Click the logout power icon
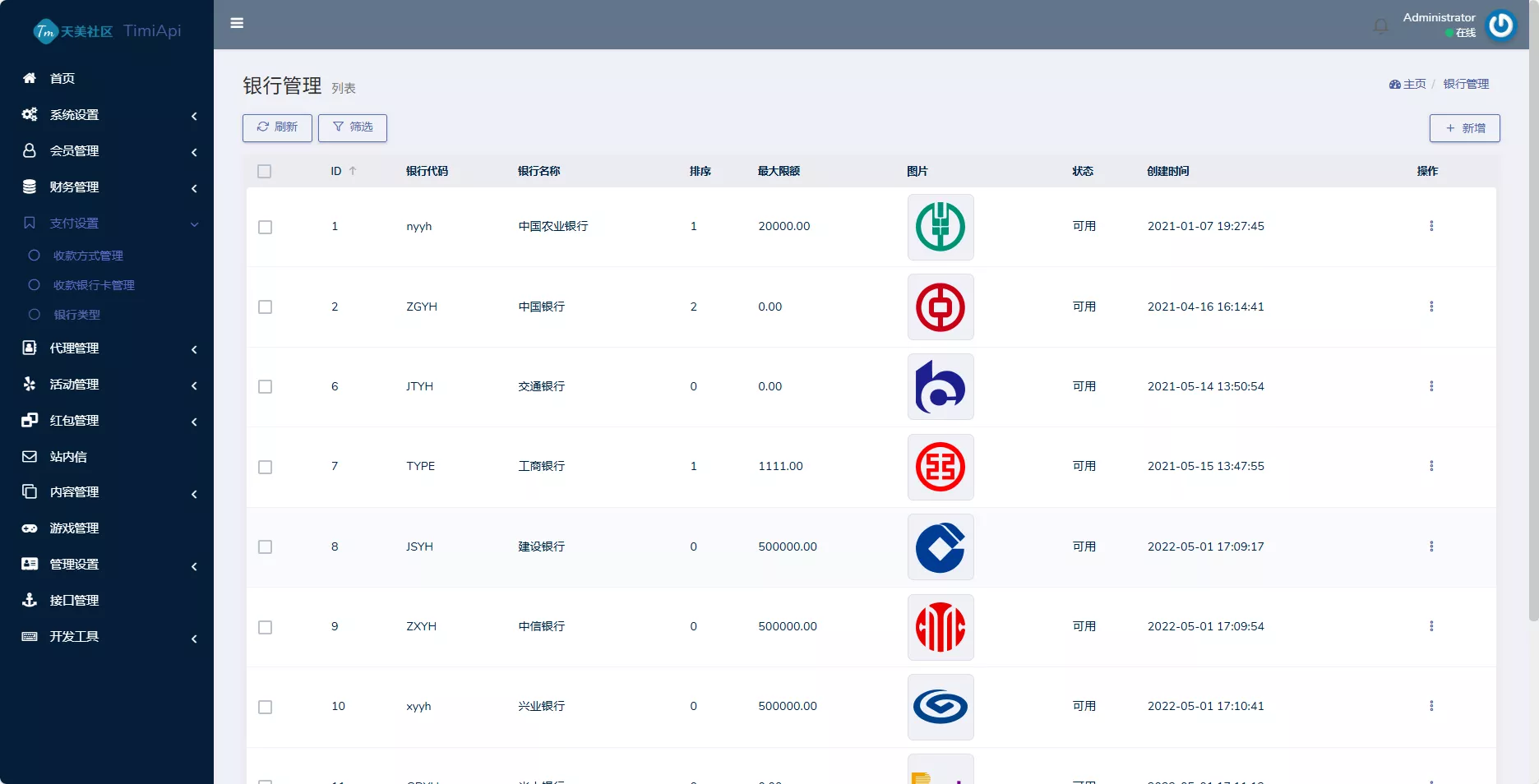Screen dimensions: 1539x784 pos(1500,25)
